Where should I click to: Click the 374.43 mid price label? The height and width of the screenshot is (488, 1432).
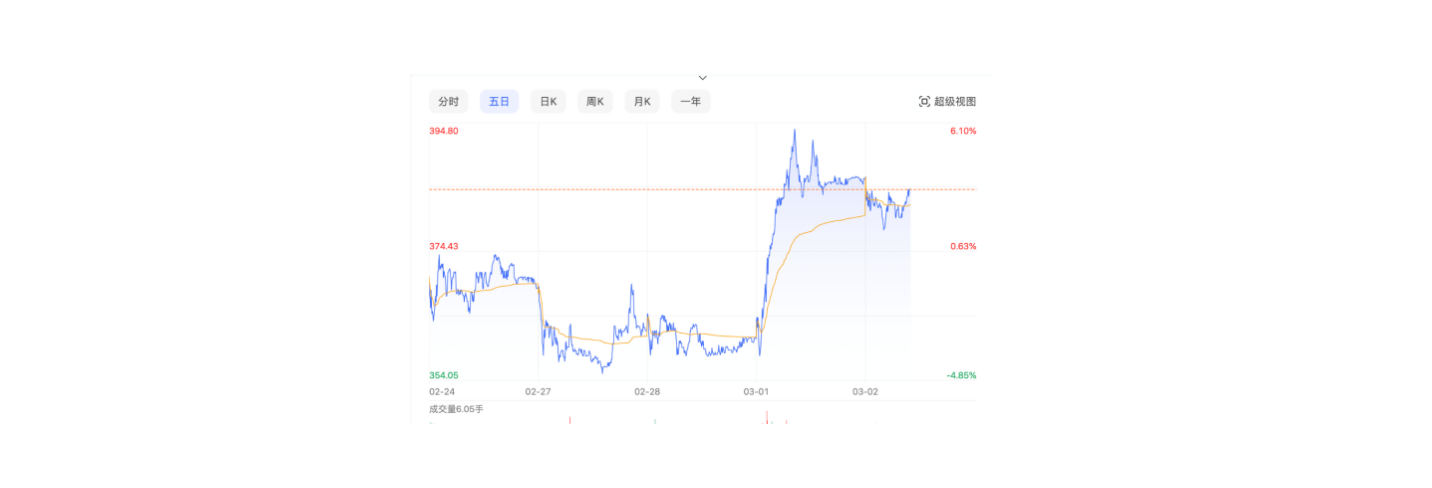(x=444, y=247)
